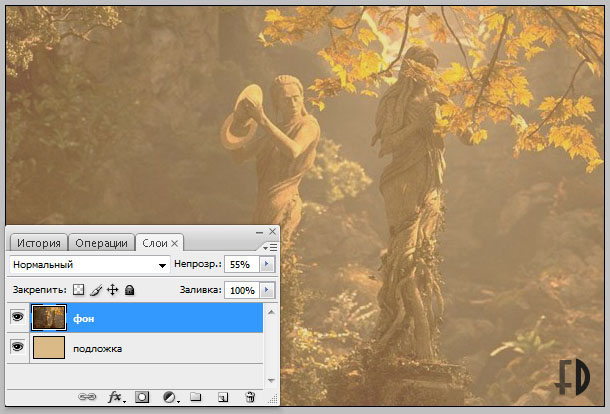Image resolution: width=610 pixels, height=414 pixels.
Task: Switch to the Операции tab
Action: point(101,243)
